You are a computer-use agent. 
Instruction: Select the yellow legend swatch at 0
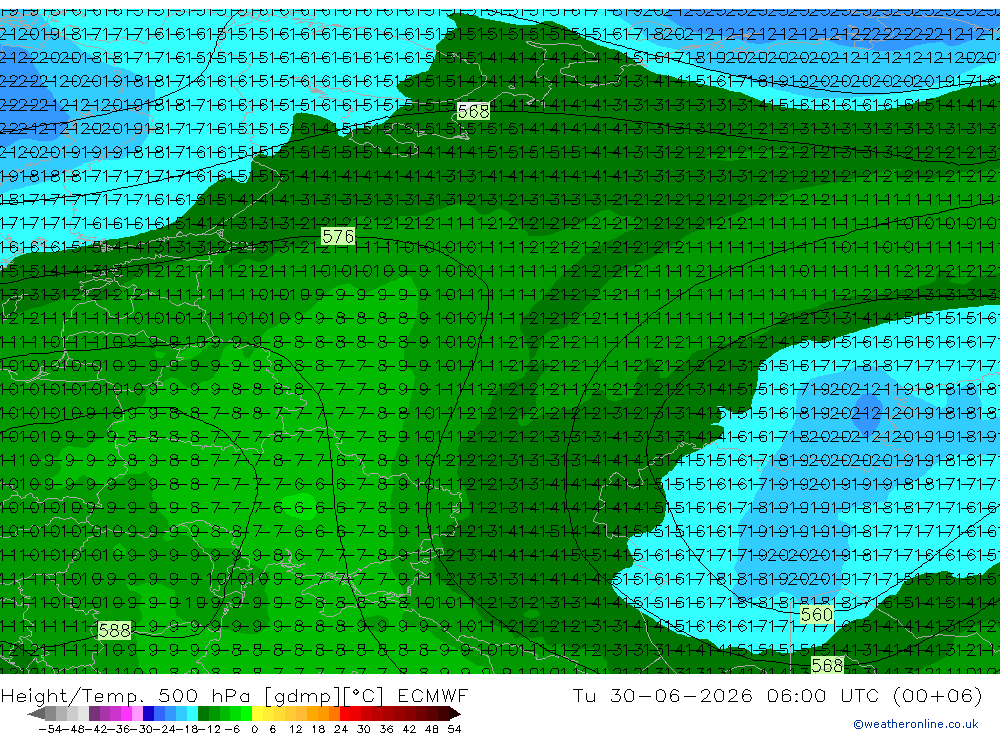pyautogui.click(x=257, y=714)
